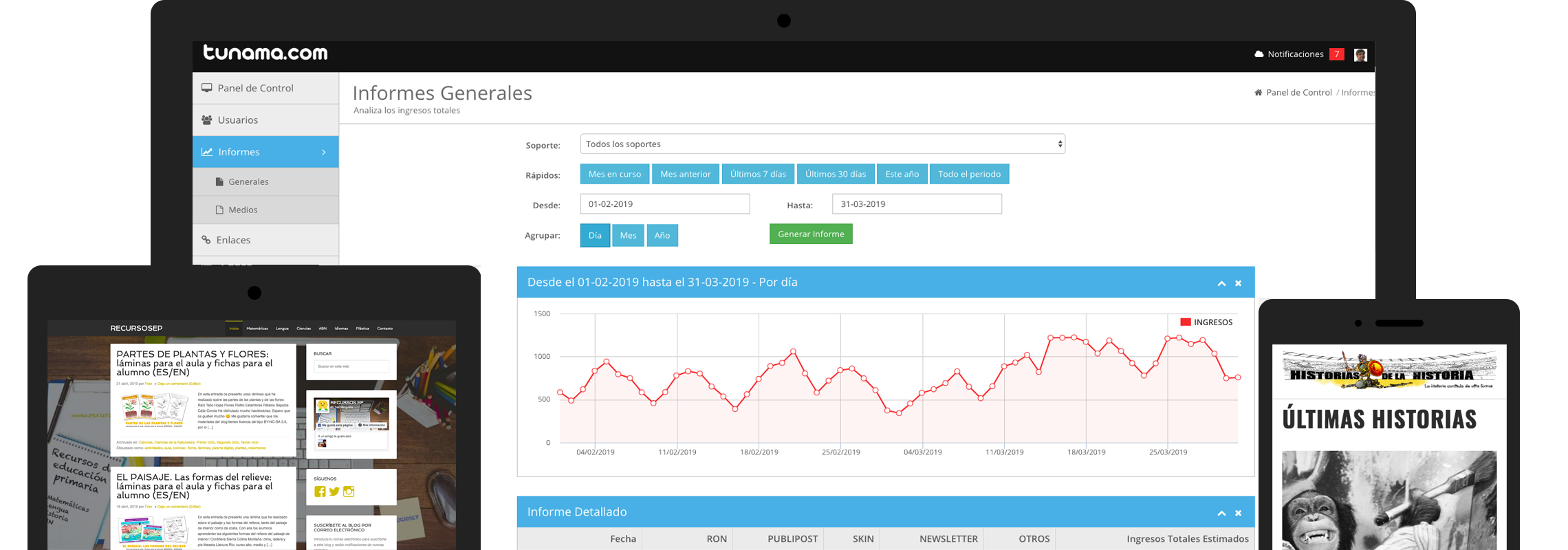Open Idiomas in RecursosEP nav bar

tap(341, 329)
